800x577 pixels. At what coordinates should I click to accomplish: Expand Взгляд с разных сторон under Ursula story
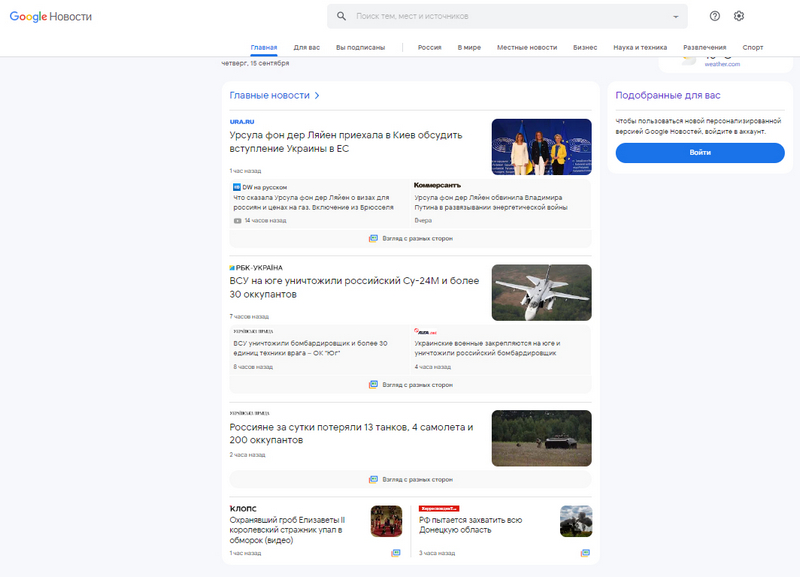(x=410, y=238)
